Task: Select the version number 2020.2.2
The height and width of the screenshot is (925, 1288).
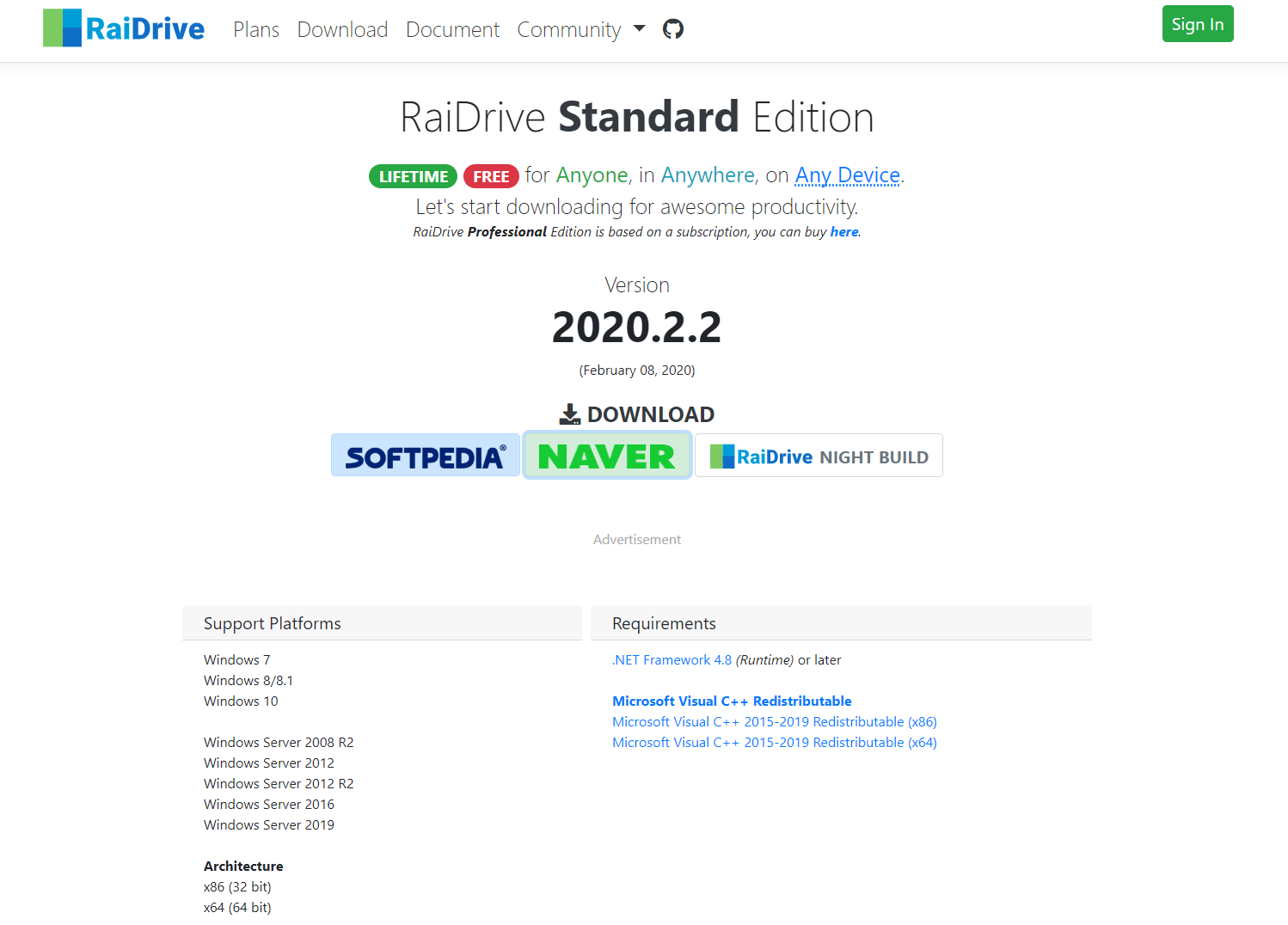Action: (637, 328)
